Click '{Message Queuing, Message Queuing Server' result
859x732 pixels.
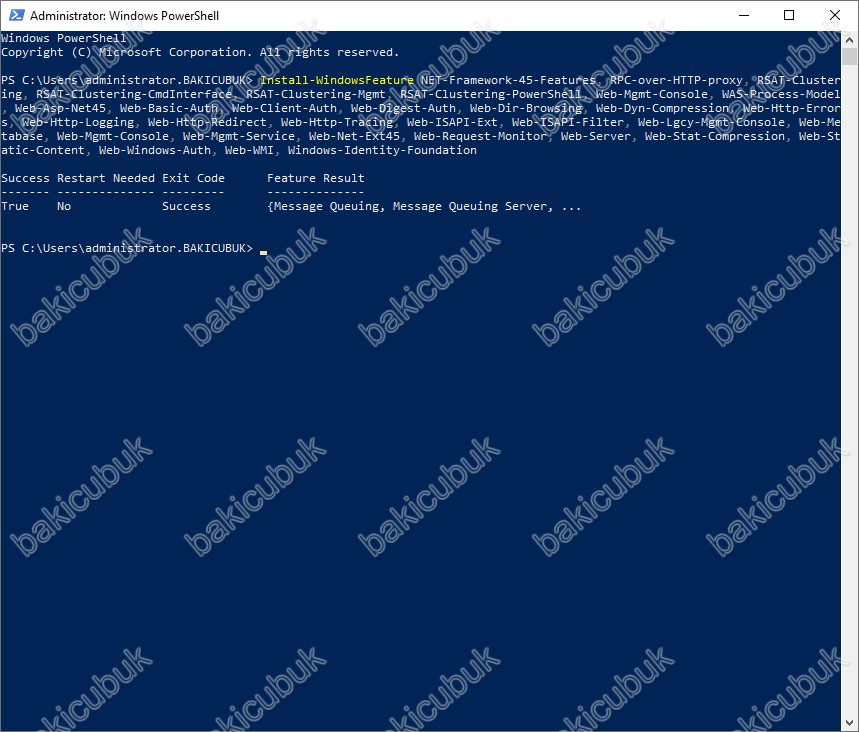tap(410, 207)
